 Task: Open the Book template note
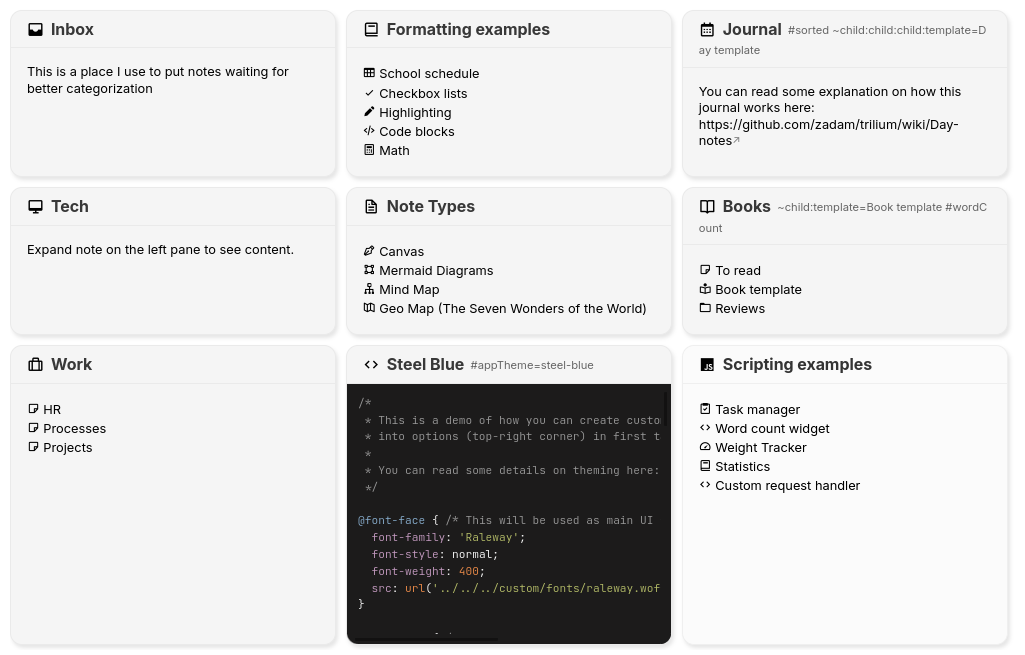[x=758, y=289]
